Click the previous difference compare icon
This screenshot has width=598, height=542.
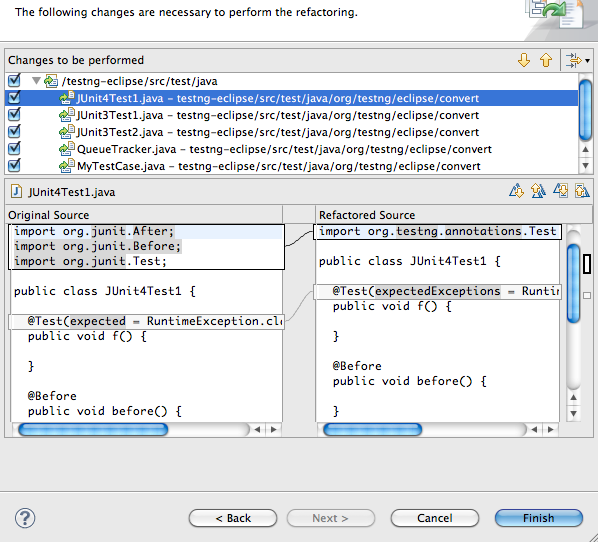[x=538, y=191]
